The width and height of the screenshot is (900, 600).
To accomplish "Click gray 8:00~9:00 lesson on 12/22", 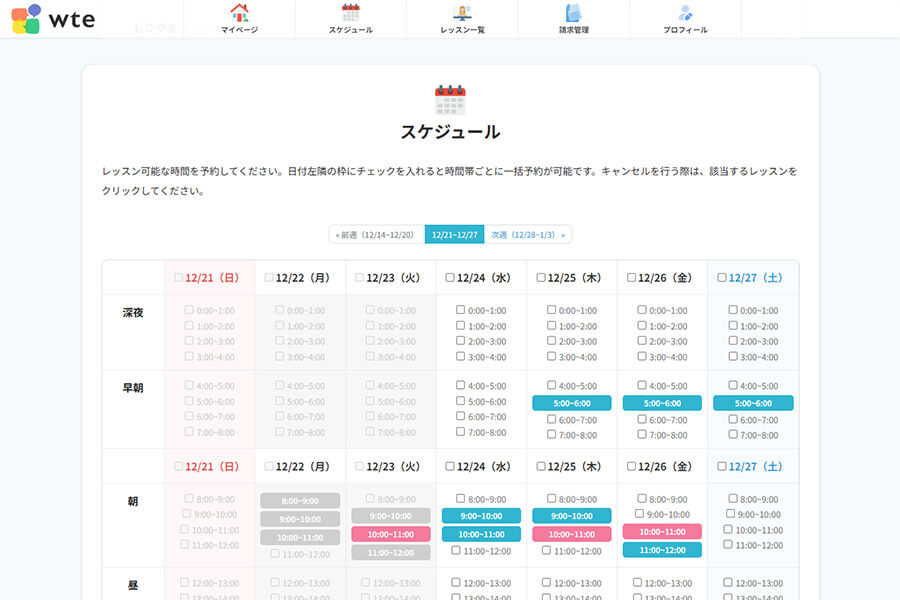I will (x=300, y=500).
